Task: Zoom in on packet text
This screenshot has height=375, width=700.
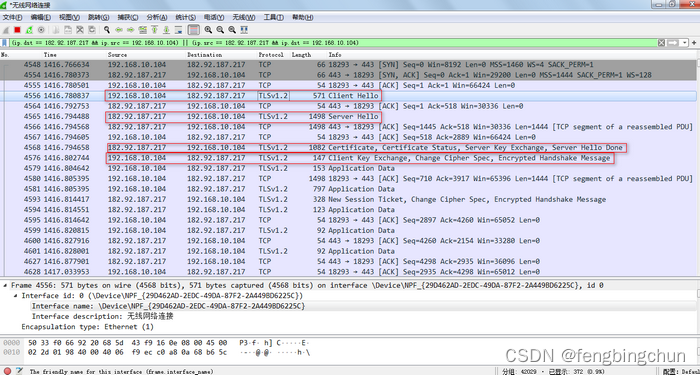Action: (x=208, y=30)
